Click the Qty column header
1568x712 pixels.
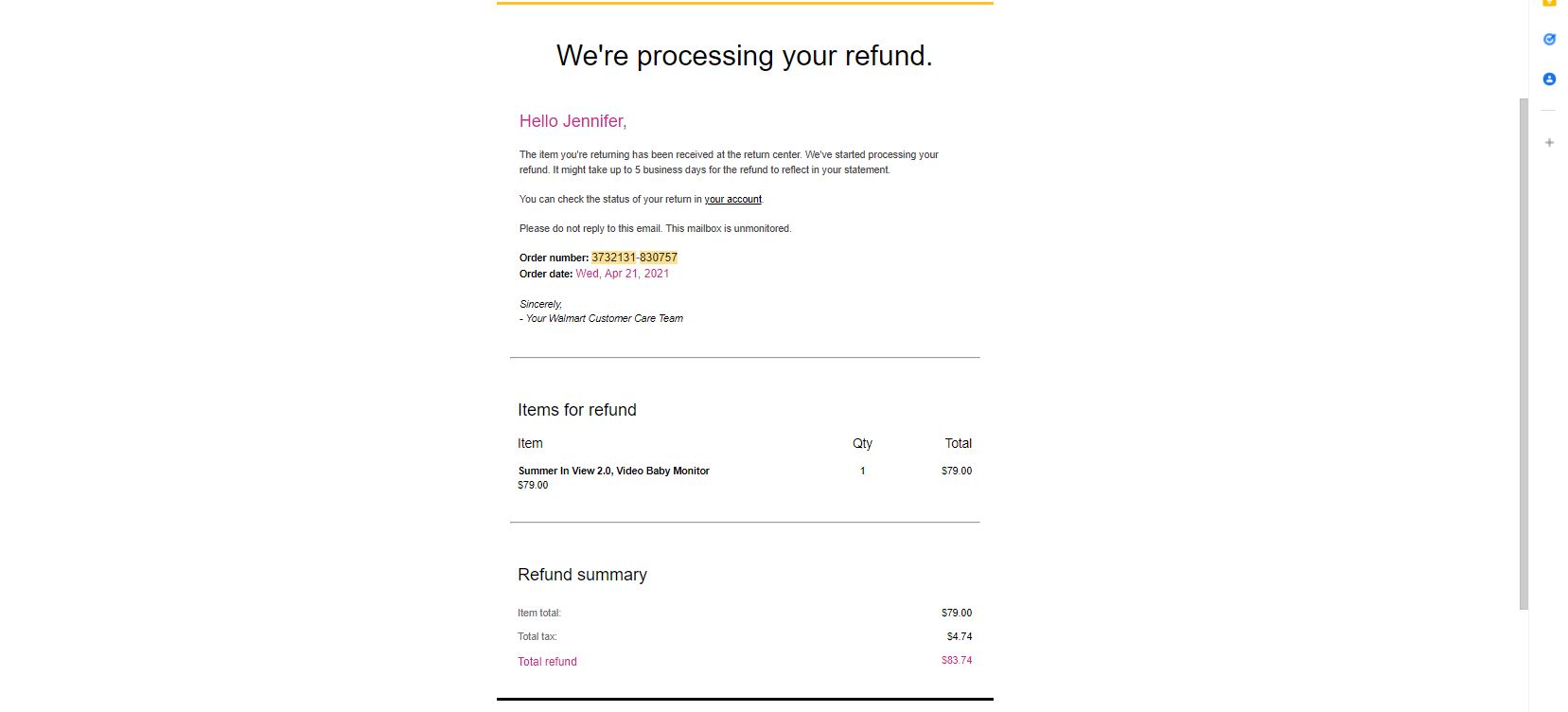(x=862, y=443)
